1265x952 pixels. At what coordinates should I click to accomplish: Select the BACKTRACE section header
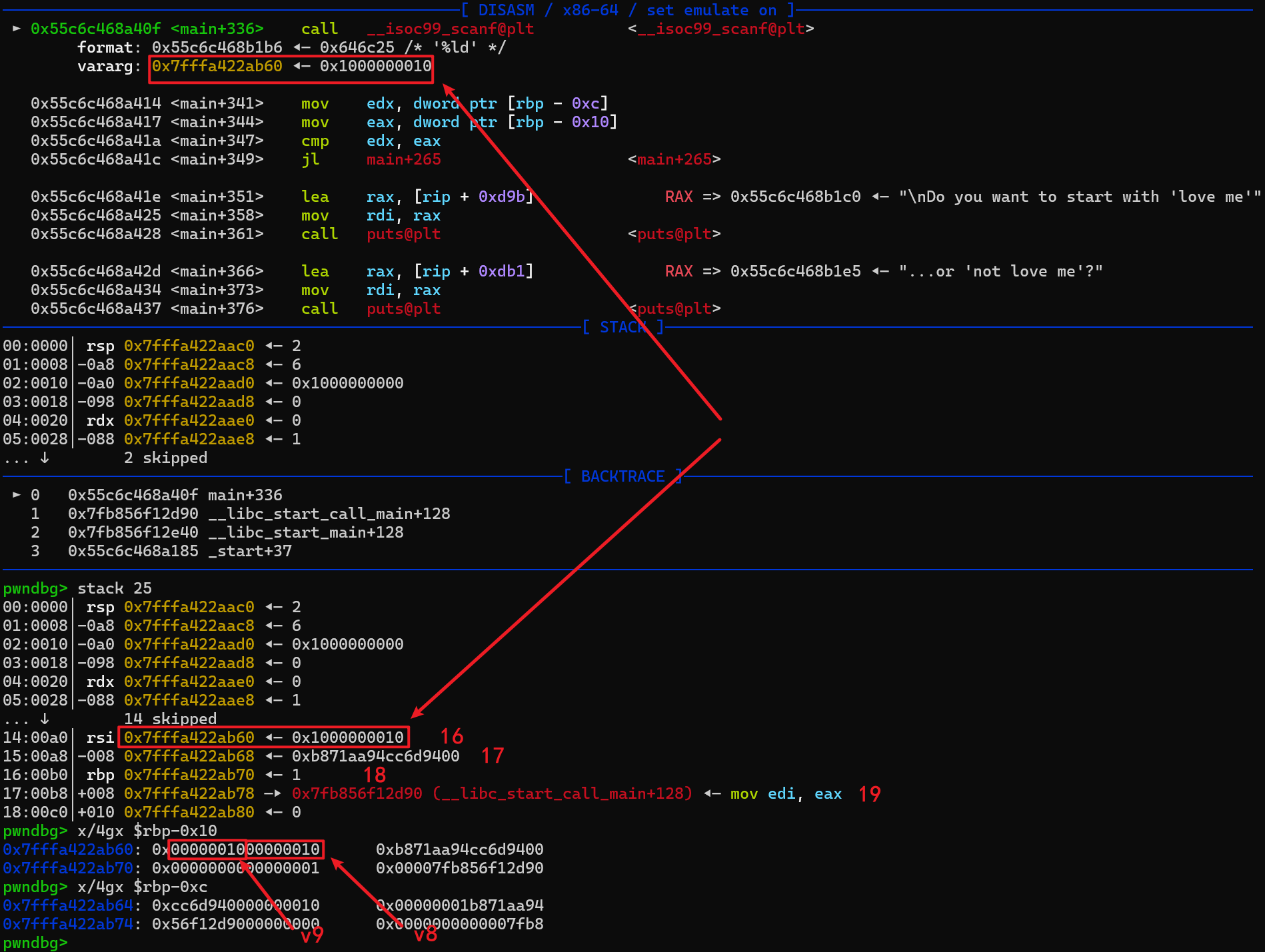click(623, 476)
